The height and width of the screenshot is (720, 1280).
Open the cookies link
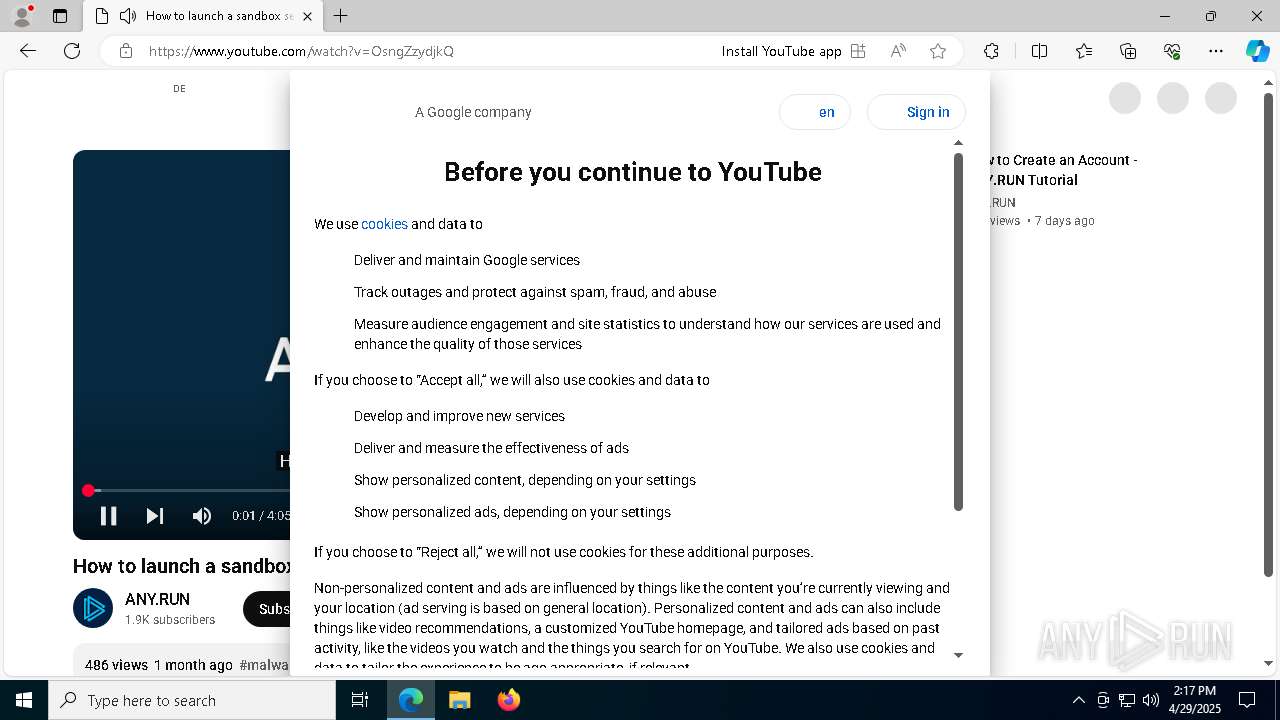(384, 224)
